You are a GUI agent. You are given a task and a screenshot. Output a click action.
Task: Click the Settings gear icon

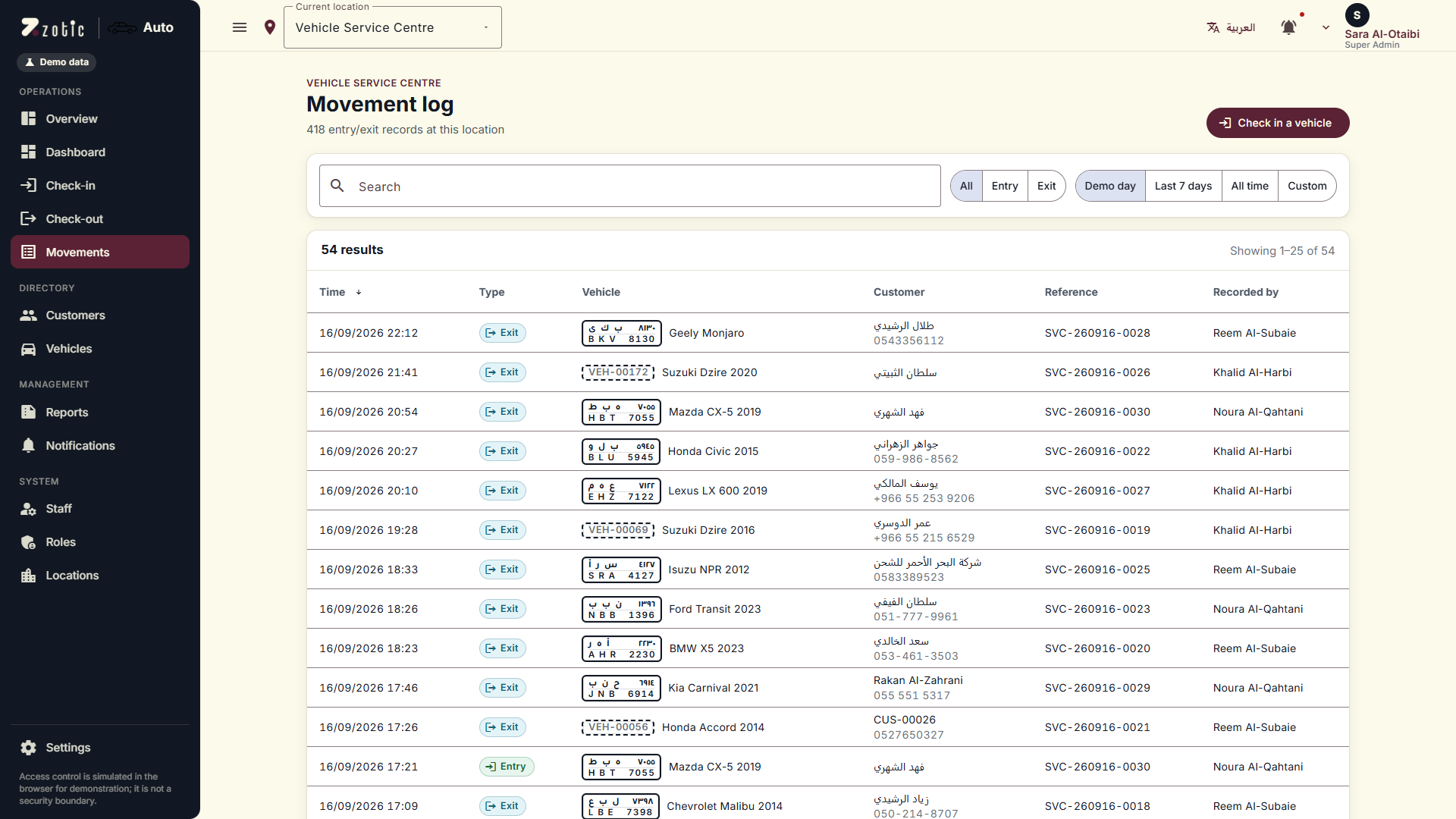29,747
